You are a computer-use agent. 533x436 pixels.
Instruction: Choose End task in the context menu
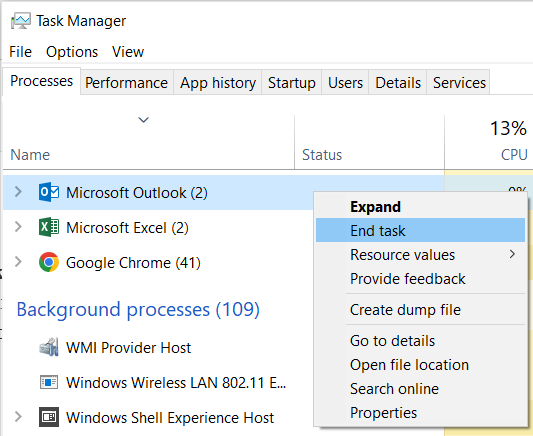(x=420, y=230)
